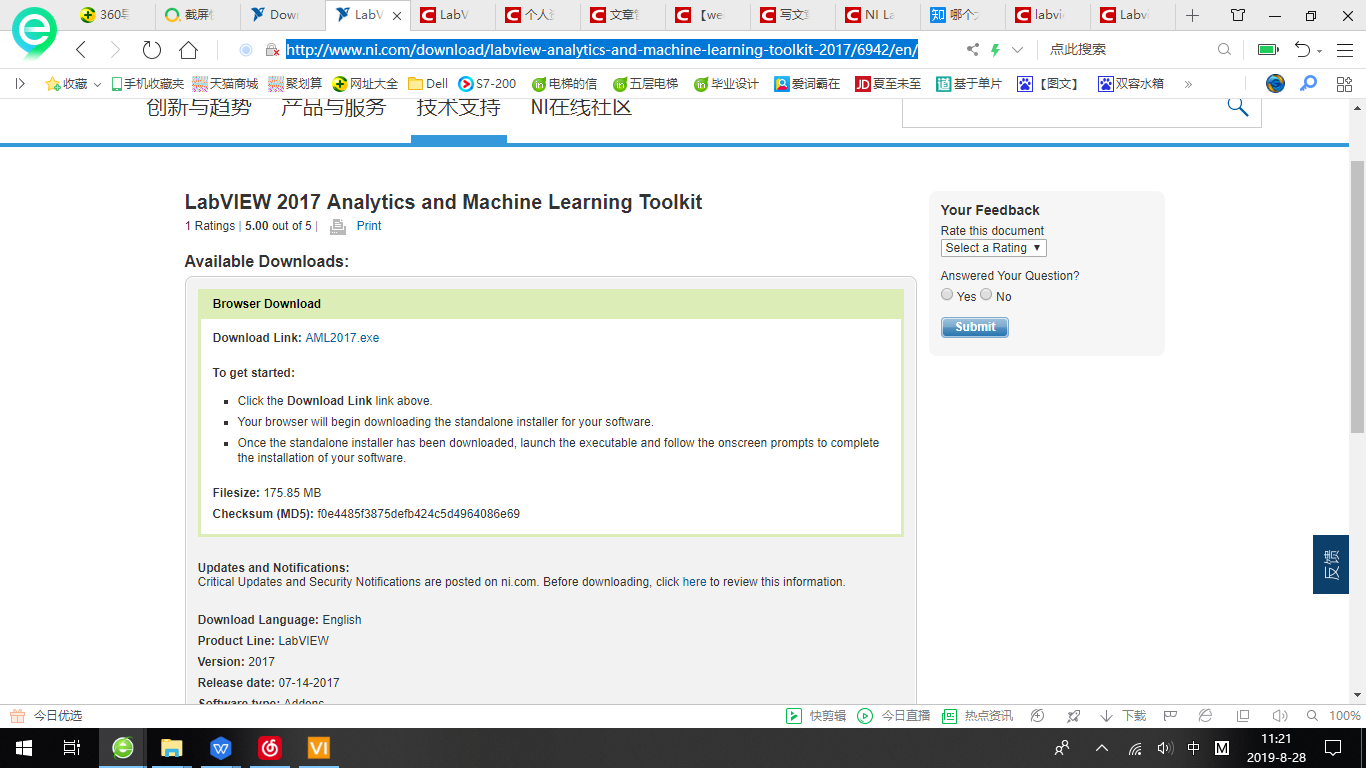Click the page translation/flag icon in status bar
The image size is (1366, 768).
(x=1170, y=715)
